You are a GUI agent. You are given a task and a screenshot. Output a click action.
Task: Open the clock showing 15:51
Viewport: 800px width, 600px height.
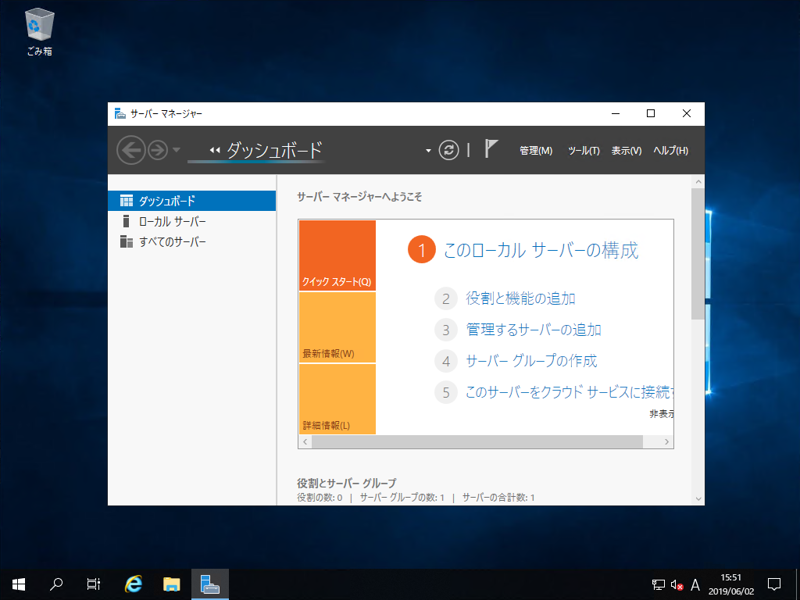click(731, 584)
